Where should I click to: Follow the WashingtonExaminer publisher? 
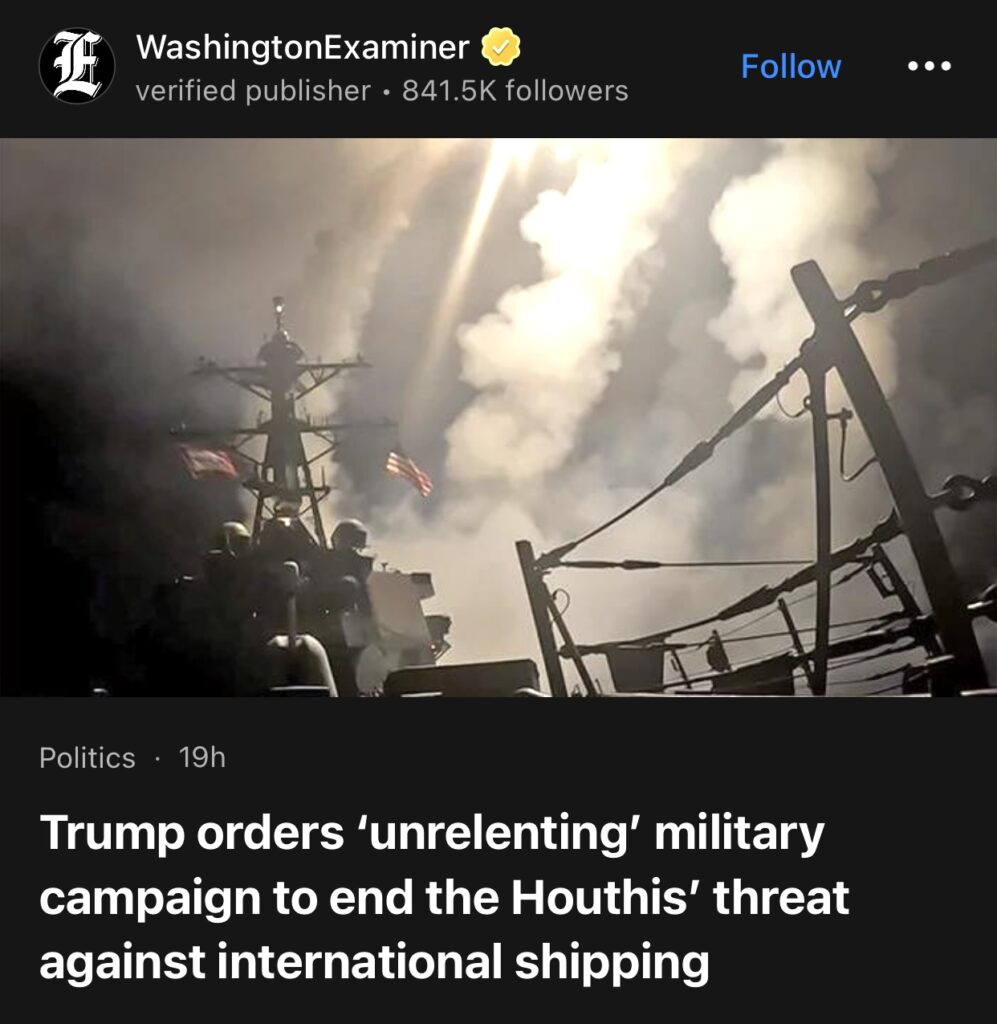tap(791, 66)
